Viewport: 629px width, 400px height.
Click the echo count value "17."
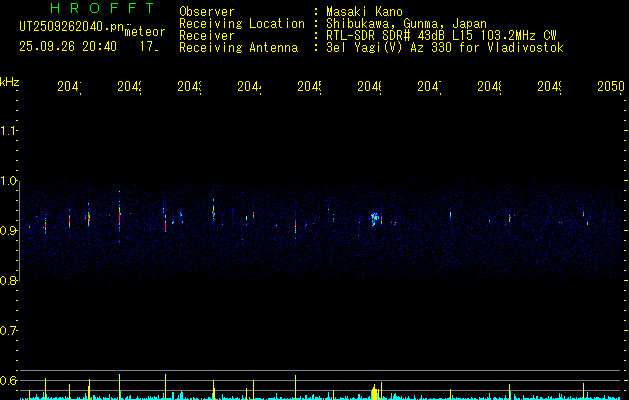[149, 47]
